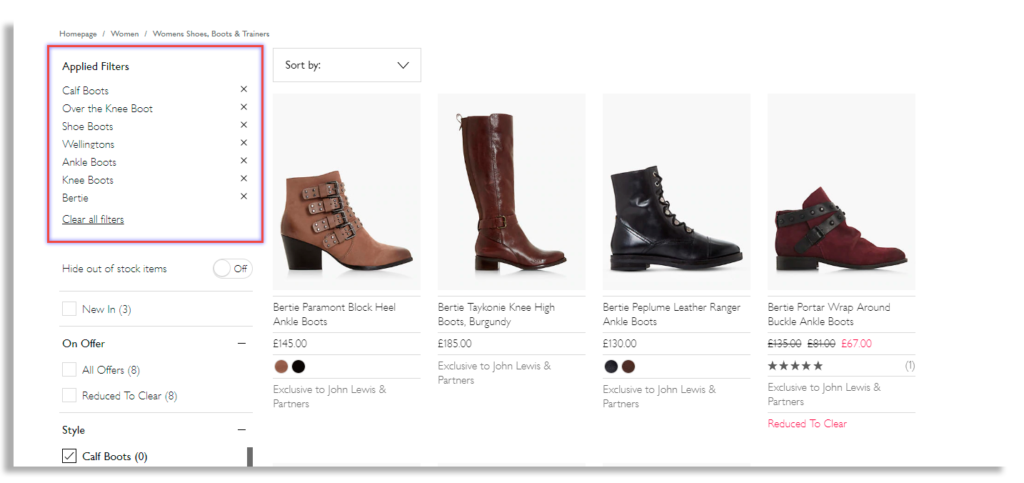The width and height of the screenshot is (1024, 483).
Task: Collapse the On Offer filter section
Action: click(x=241, y=343)
